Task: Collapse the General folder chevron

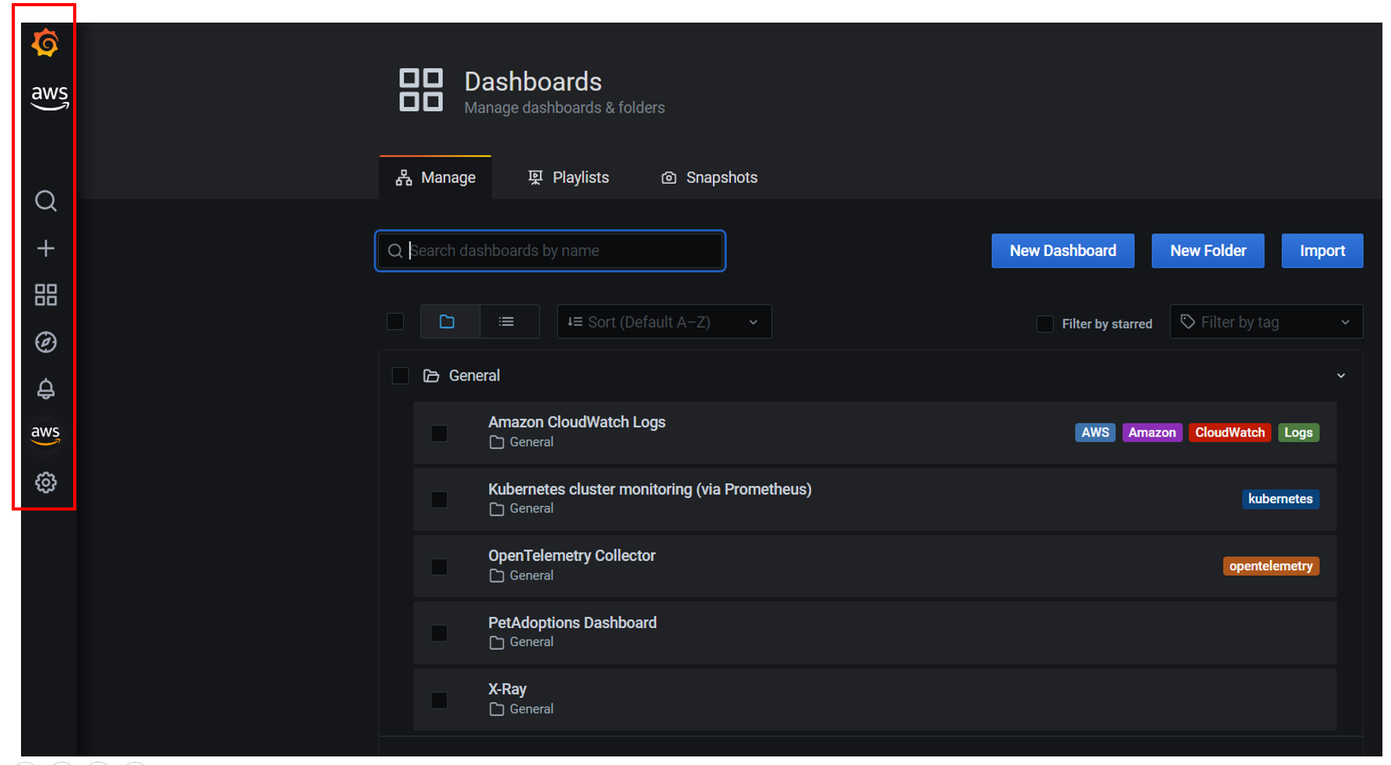Action: 1341,376
